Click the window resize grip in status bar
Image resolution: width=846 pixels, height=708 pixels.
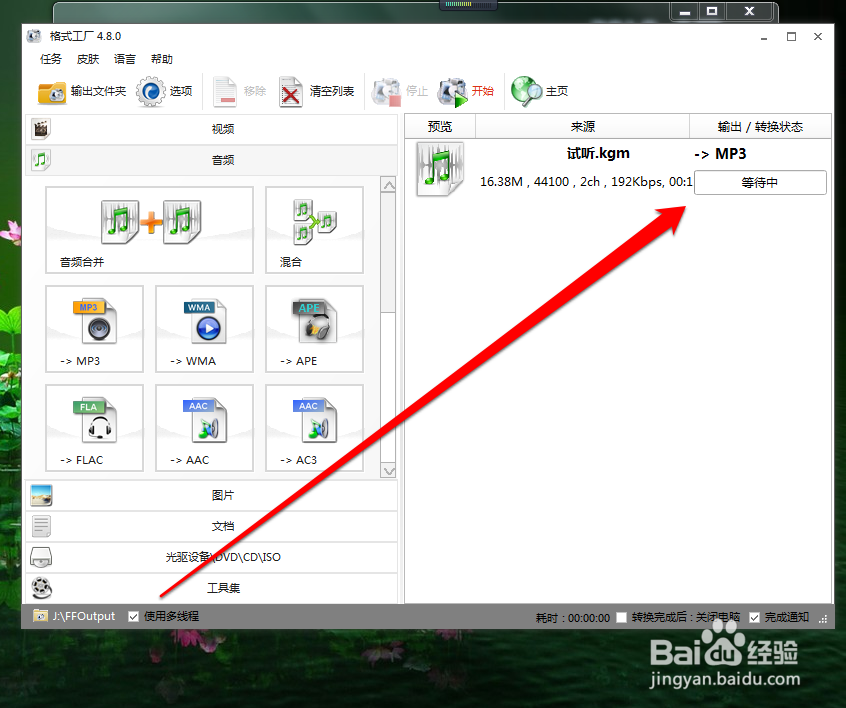pyautogui.click(x=823, y=619)
